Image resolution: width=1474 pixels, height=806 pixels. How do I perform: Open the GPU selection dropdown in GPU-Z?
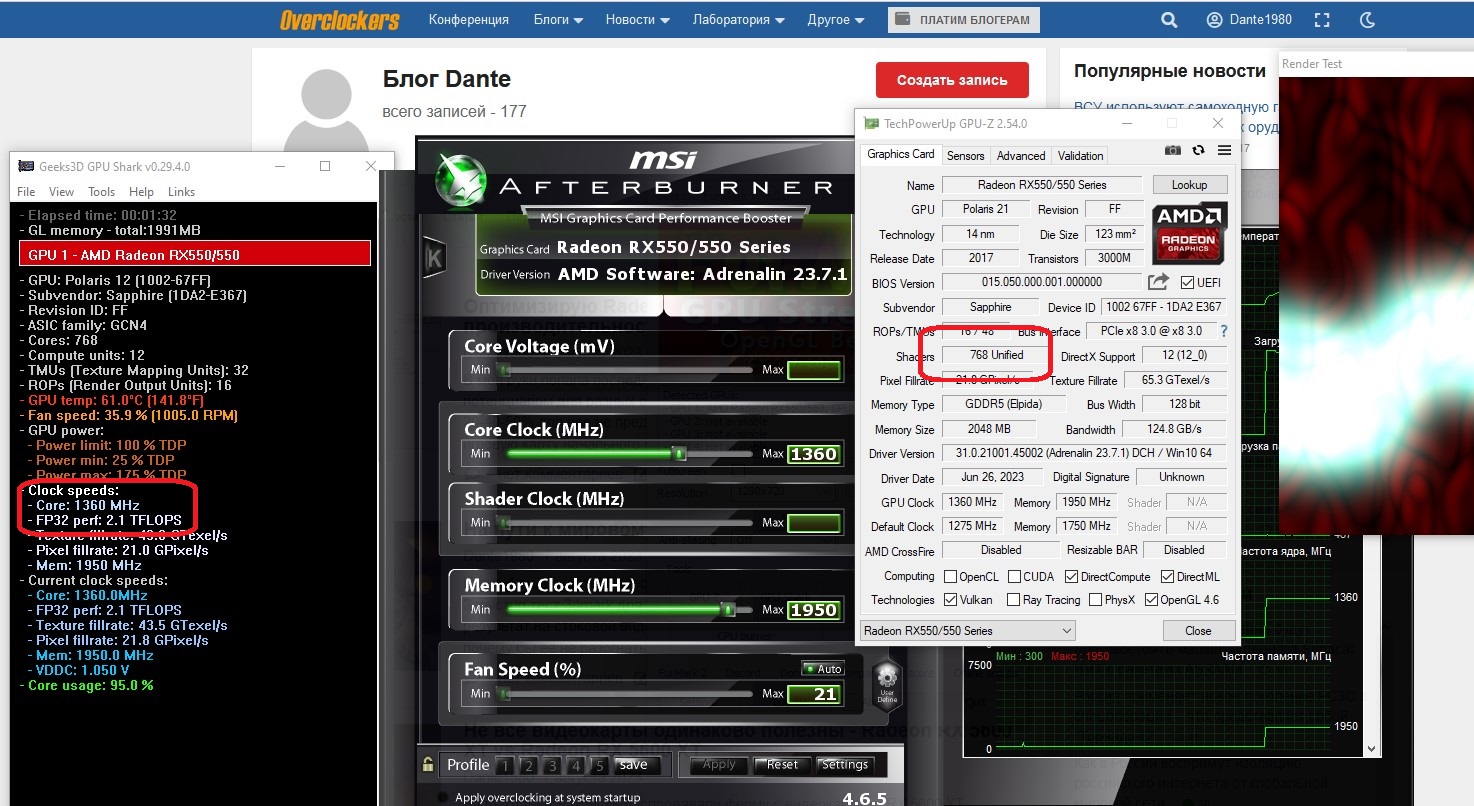point(968,631)
